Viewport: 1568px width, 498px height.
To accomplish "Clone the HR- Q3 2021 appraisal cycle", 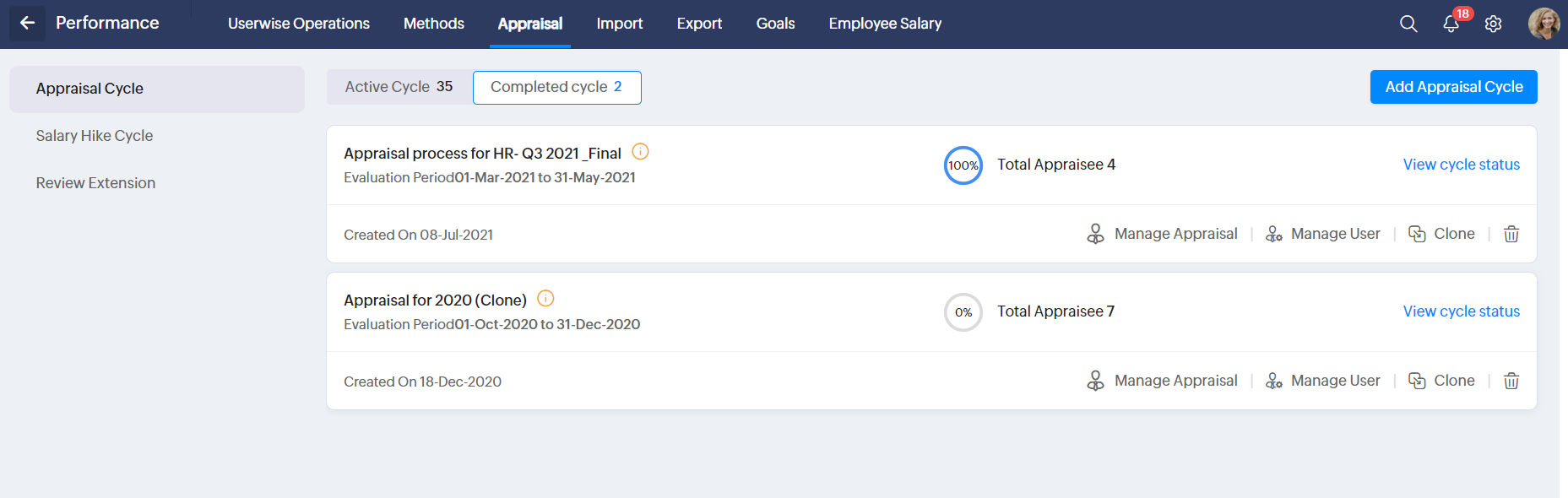I will coord(1442,234).
